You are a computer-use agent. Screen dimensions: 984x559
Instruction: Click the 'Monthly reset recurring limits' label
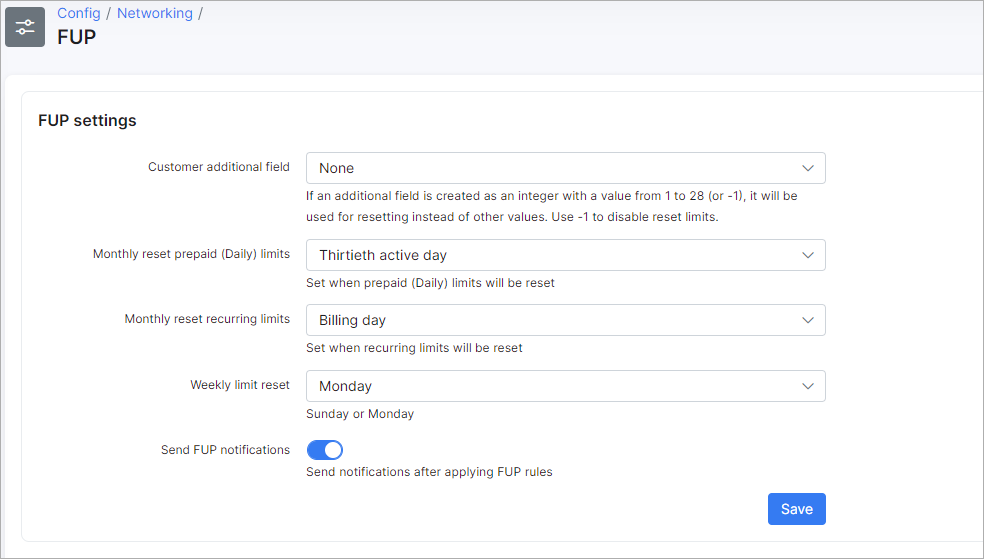(207, 319)
